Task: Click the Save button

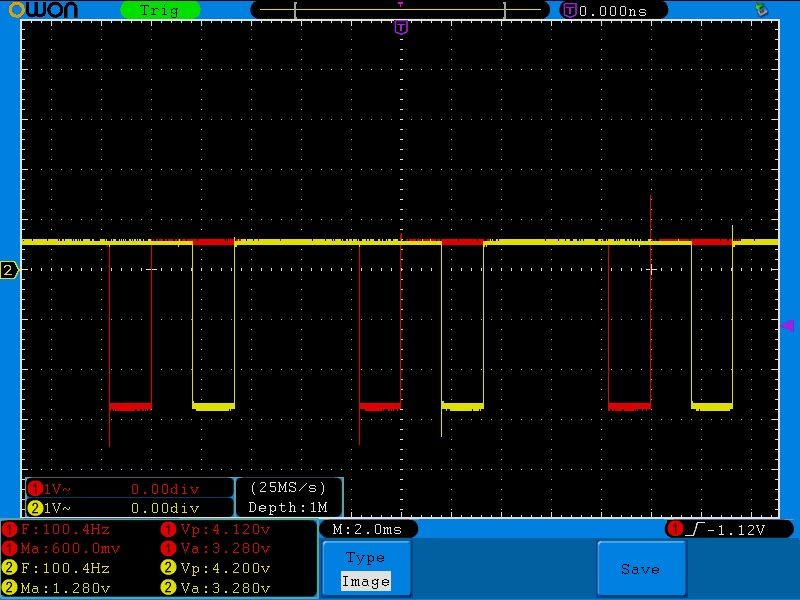Action: (x=641, y=568)
